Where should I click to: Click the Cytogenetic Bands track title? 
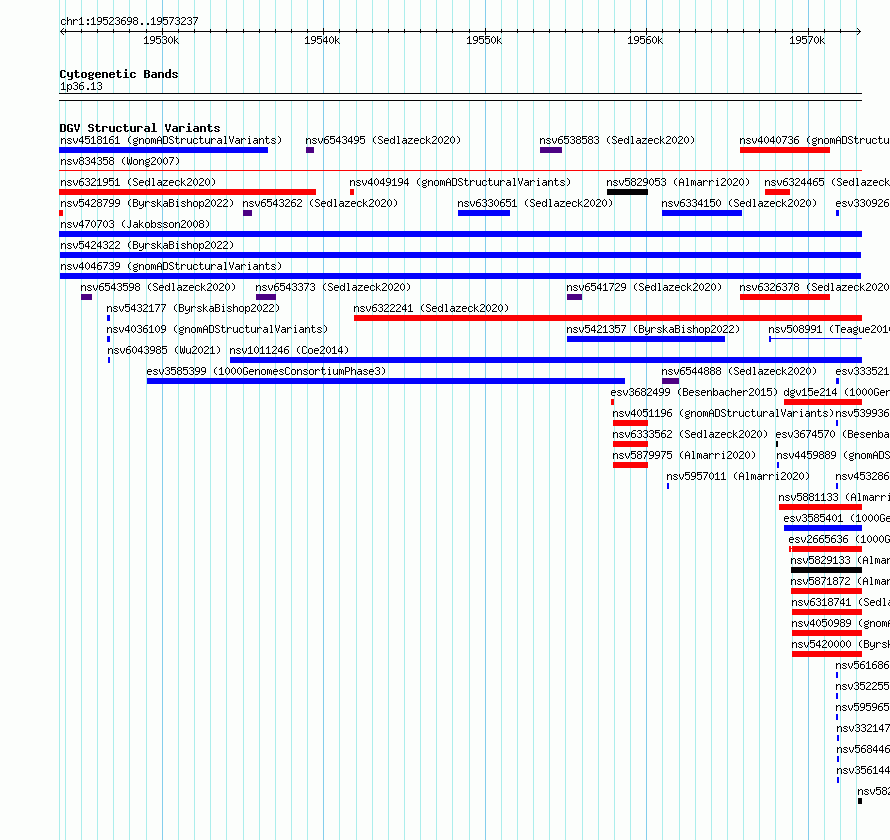[119, 74]
